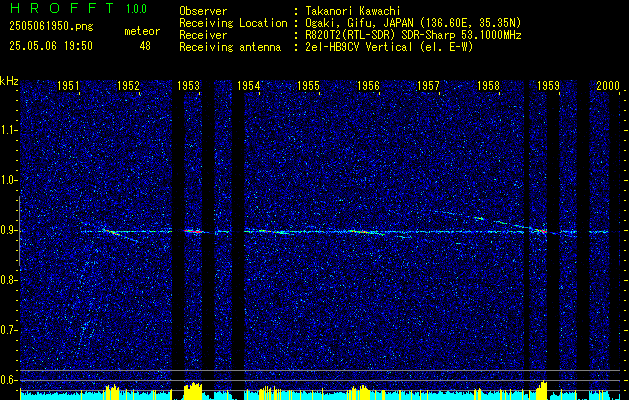Click the observer name Takanori Kawachi

click(x=353, y=11)
